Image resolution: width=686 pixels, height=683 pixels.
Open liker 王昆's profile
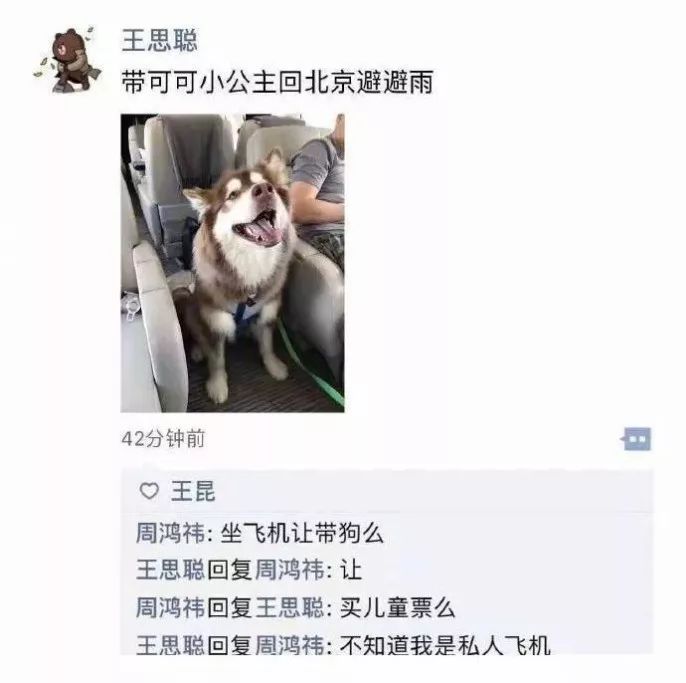point(192,491)
